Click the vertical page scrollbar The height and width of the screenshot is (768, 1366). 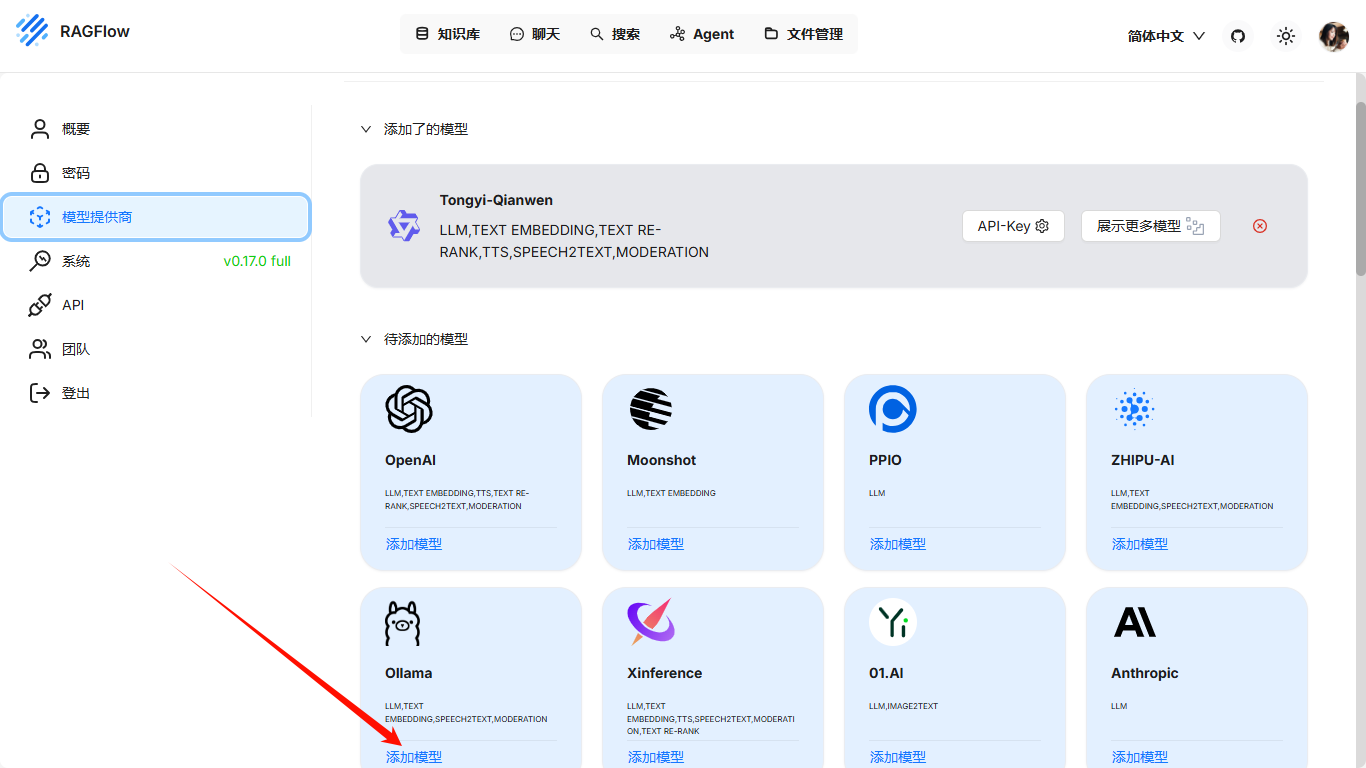pyautogui.click(x=1360, y=190)
